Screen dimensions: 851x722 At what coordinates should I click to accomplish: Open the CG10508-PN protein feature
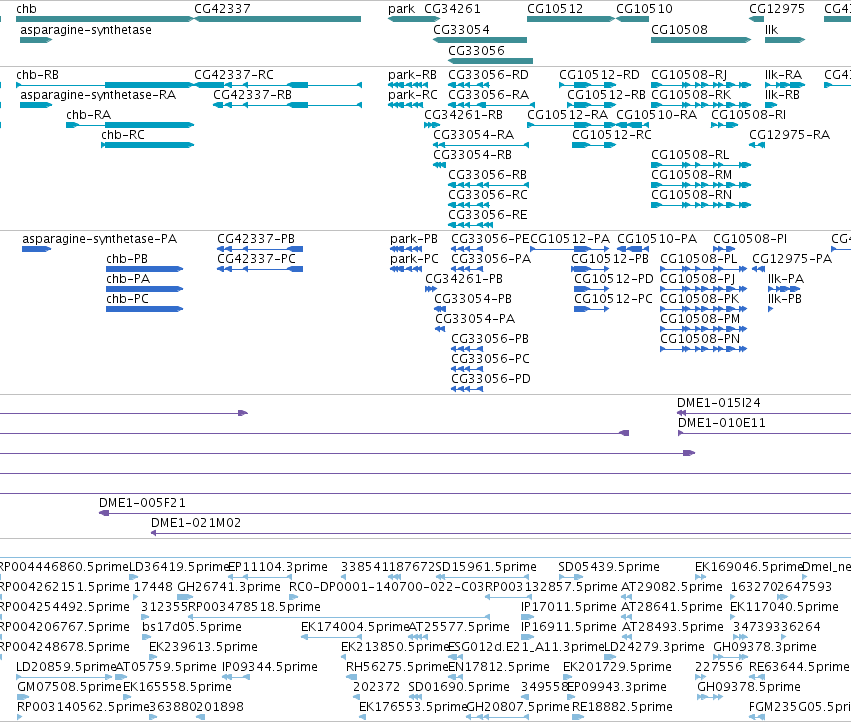(703, 349)
